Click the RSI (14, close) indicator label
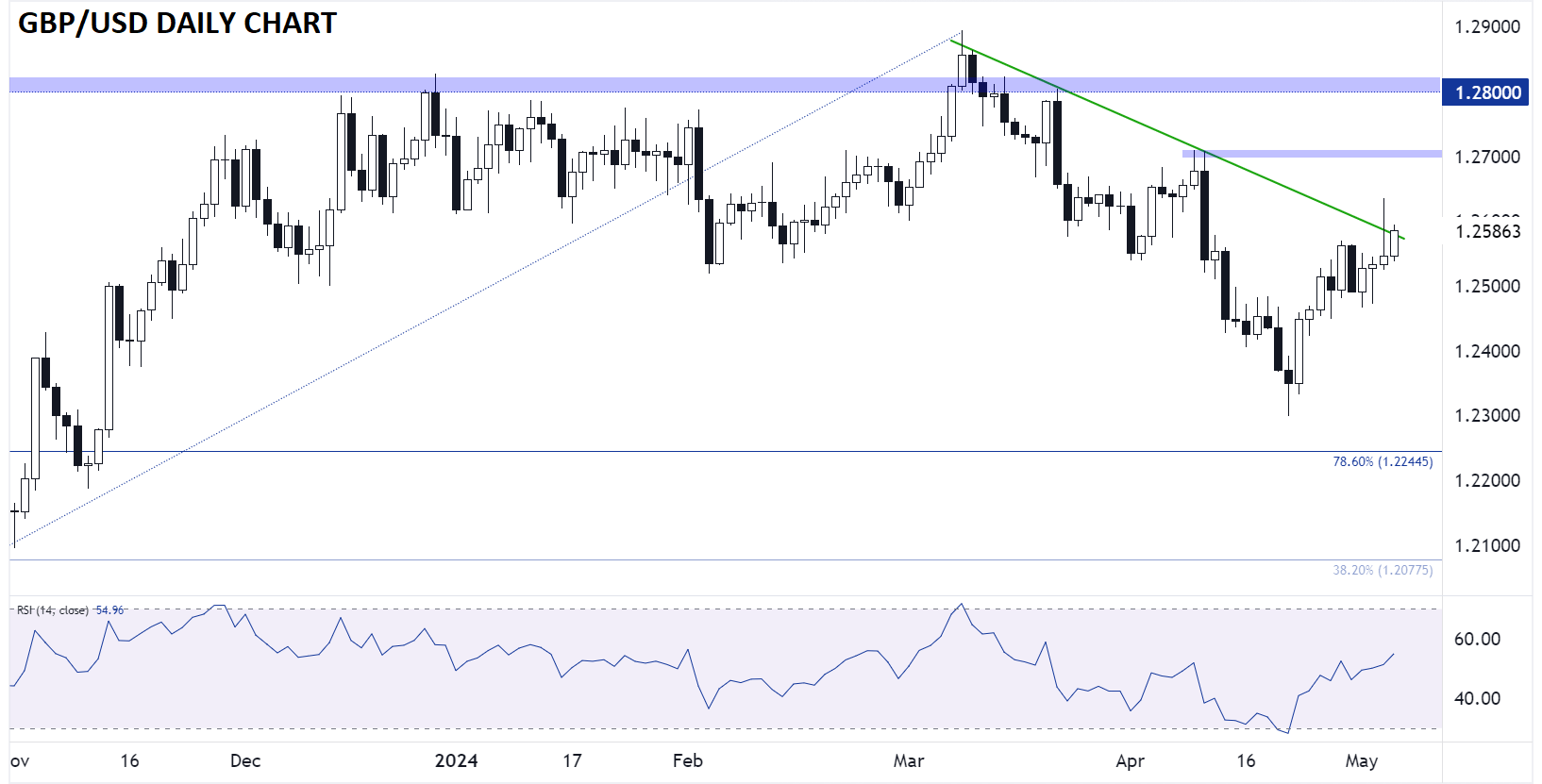The image size is (1542, 784). pos(53,610)
